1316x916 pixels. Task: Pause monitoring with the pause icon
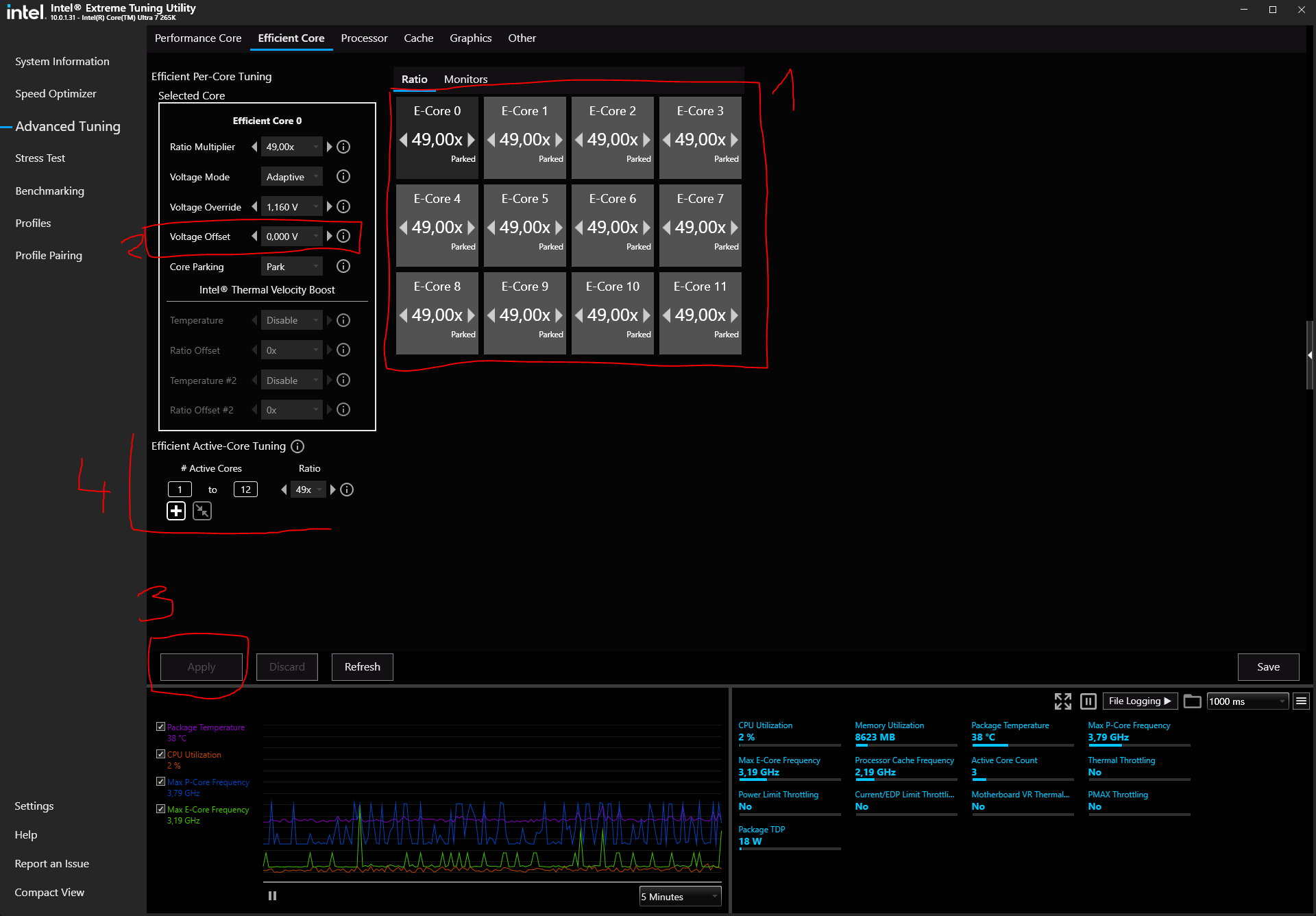pos(1088,701)
